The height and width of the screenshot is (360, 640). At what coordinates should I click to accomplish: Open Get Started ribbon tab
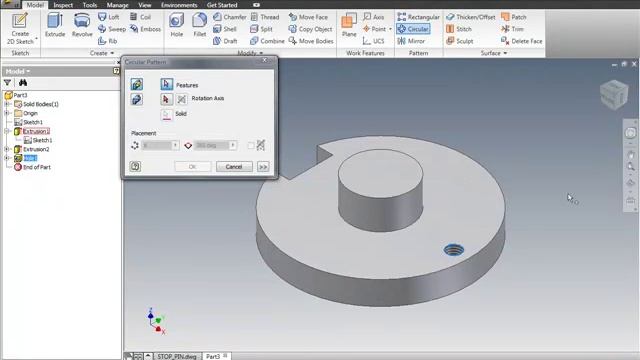(222, 5)
